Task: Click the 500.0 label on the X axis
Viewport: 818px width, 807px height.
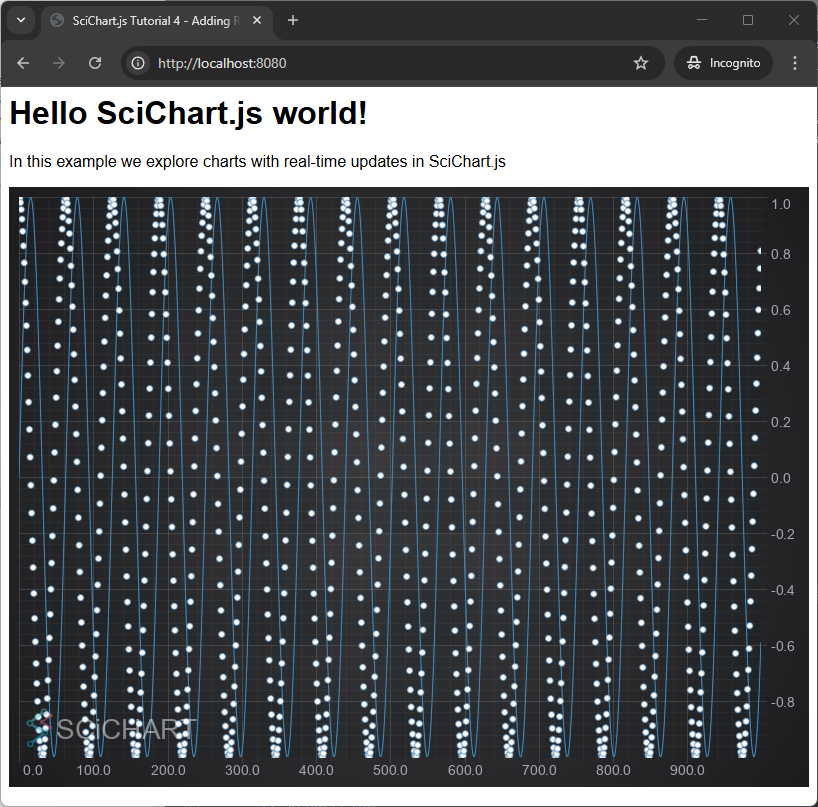Action: point(465,770)
